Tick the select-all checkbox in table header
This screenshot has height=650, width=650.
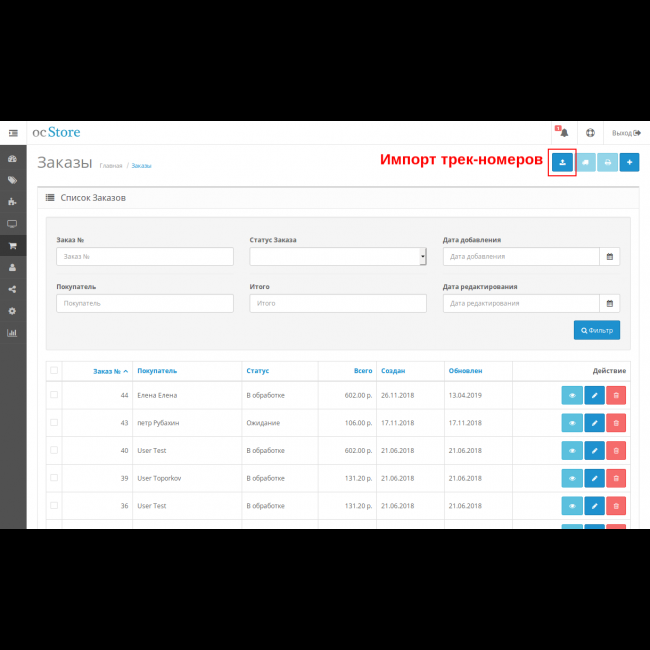54,371
